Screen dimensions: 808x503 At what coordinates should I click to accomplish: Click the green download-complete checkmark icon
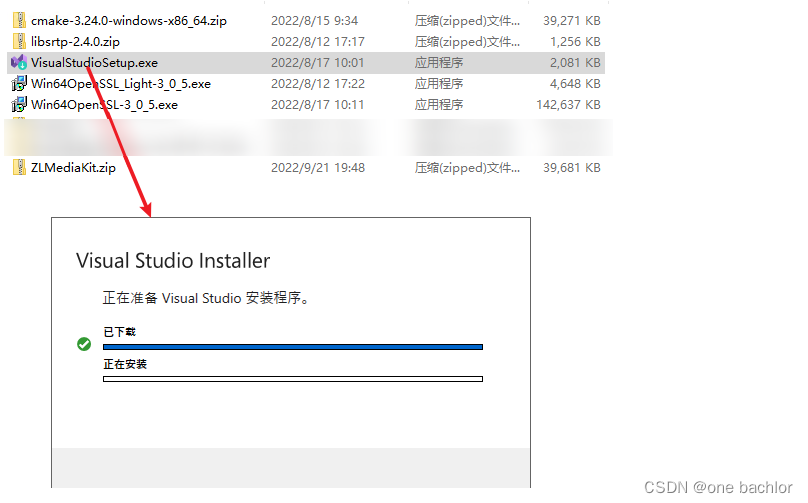[x=84, y=344]
